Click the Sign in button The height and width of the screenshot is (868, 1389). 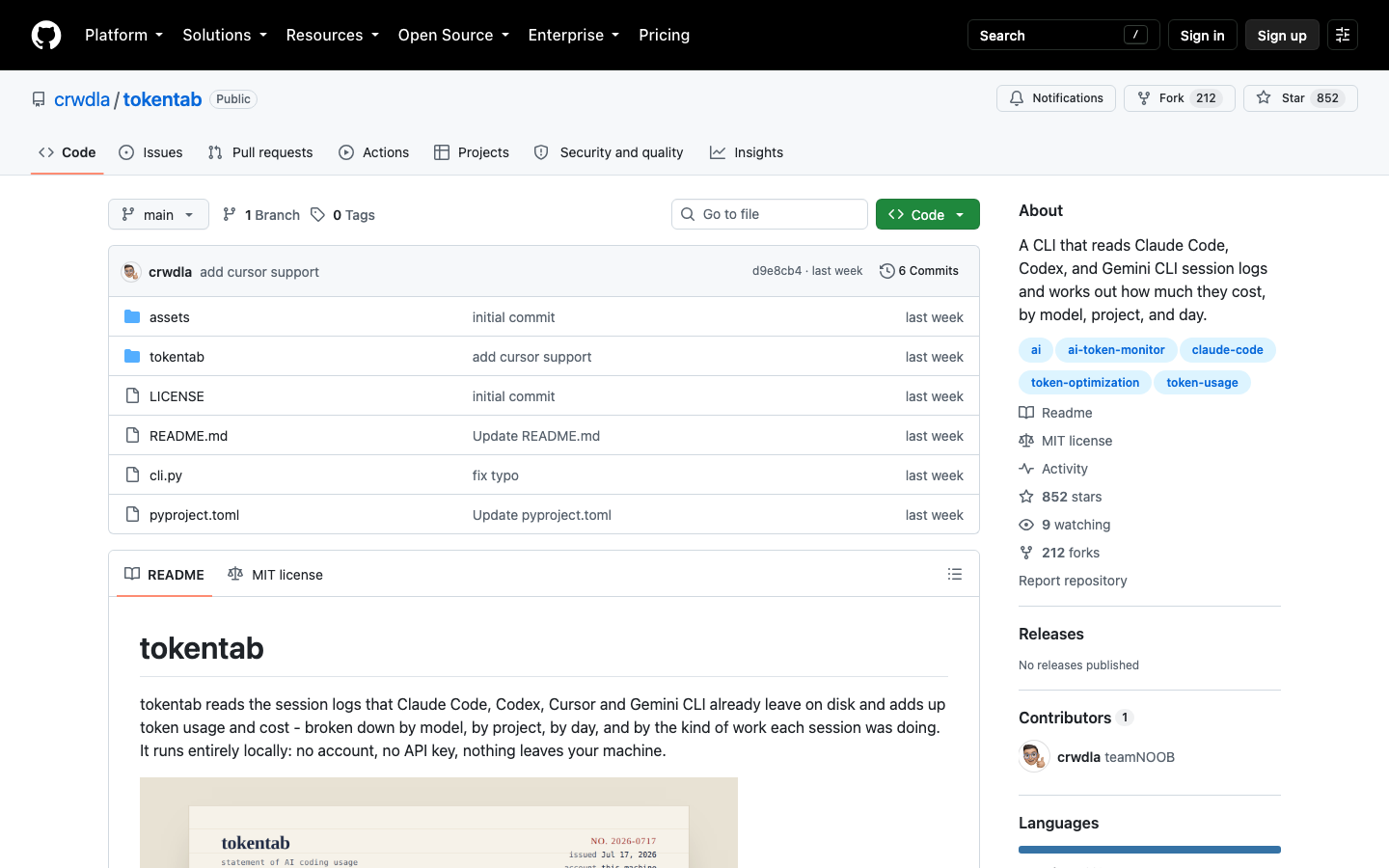tap(1203, 35)
